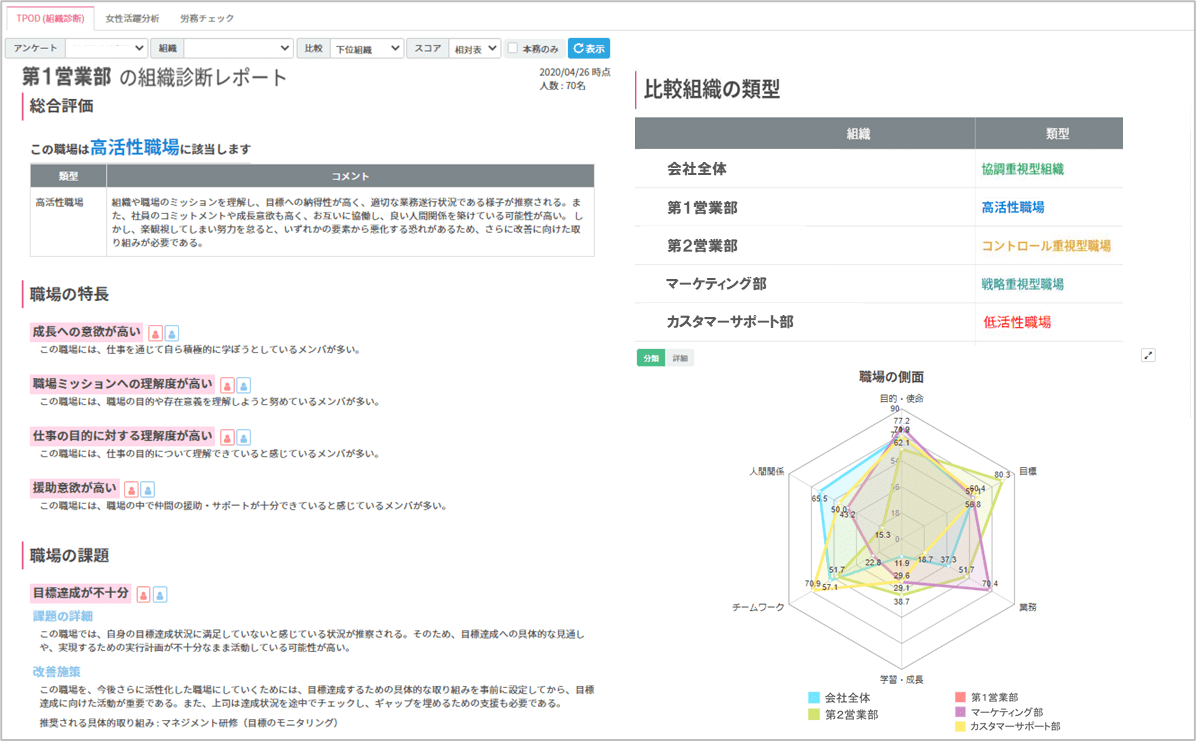Click the 課題の詳細 subheading

(63, 616)
